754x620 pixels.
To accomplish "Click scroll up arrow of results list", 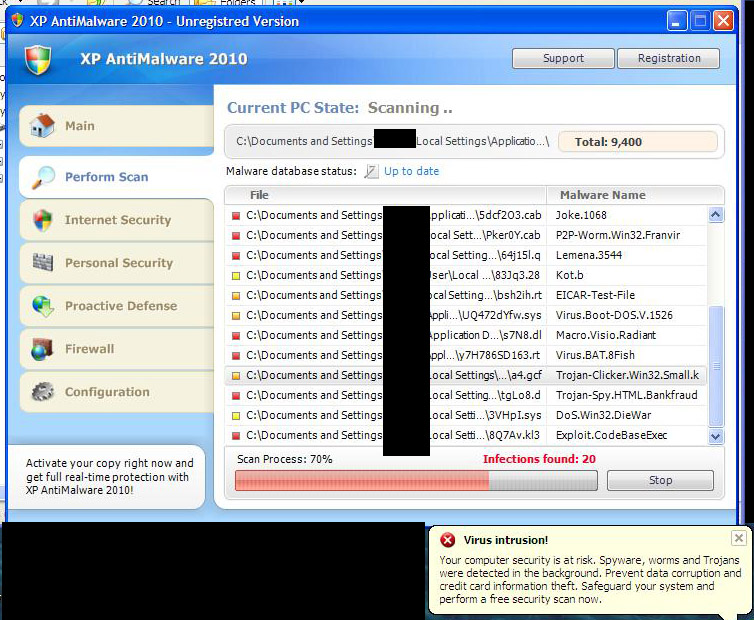I will click(716, 215).
